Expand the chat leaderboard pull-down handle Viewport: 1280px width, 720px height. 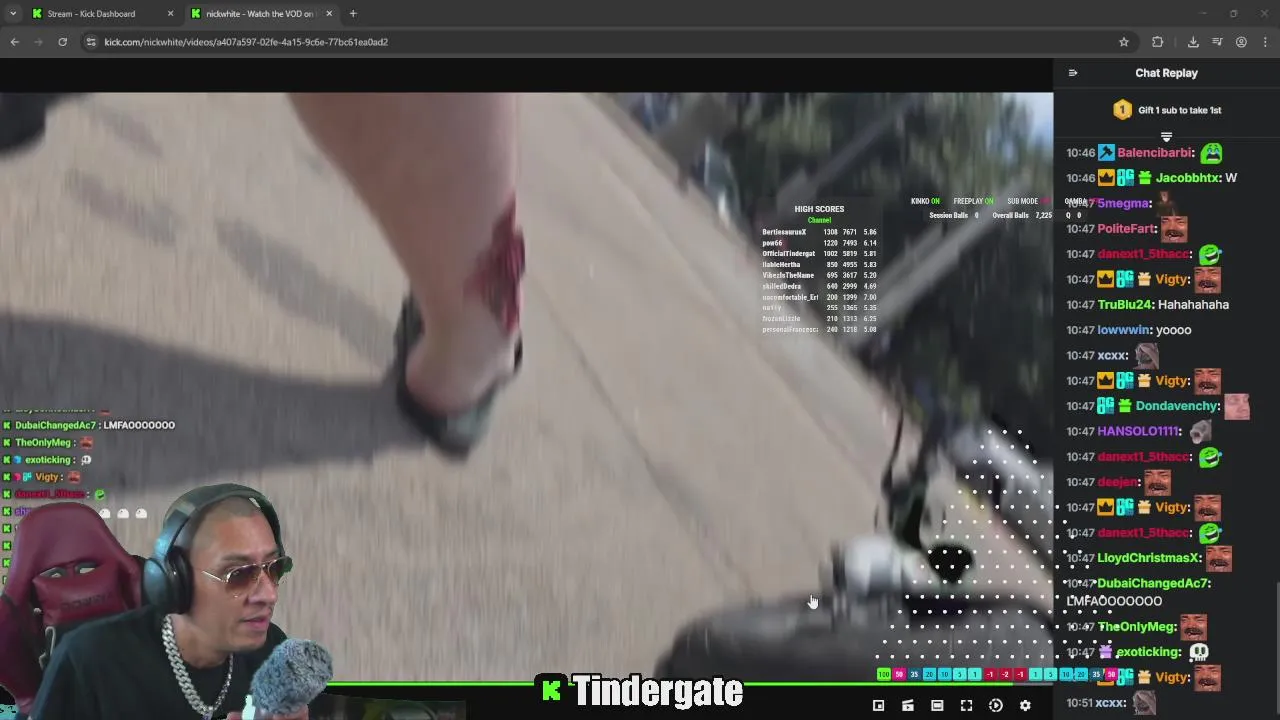click(x=1166, y=136)
